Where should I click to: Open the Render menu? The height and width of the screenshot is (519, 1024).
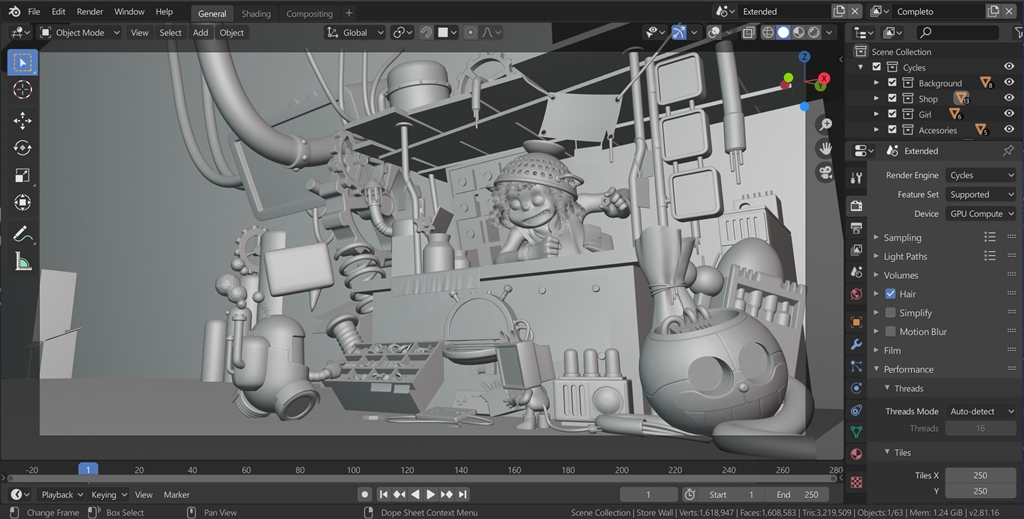pos(90,12)
